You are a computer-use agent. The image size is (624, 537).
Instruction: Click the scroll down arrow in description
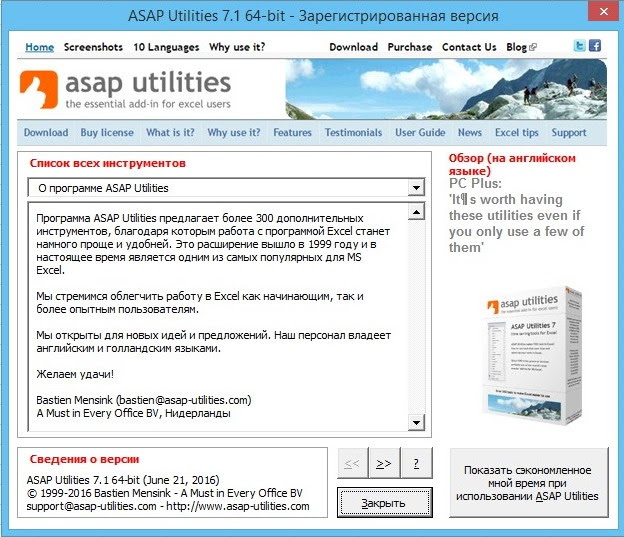(416, 422)
